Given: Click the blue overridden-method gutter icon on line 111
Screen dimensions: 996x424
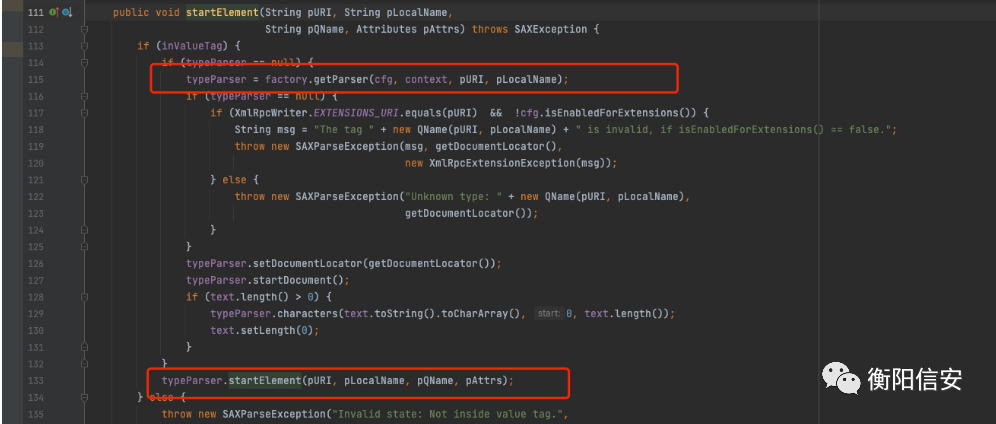Looking at the screenshot, I should coord(67,13).
